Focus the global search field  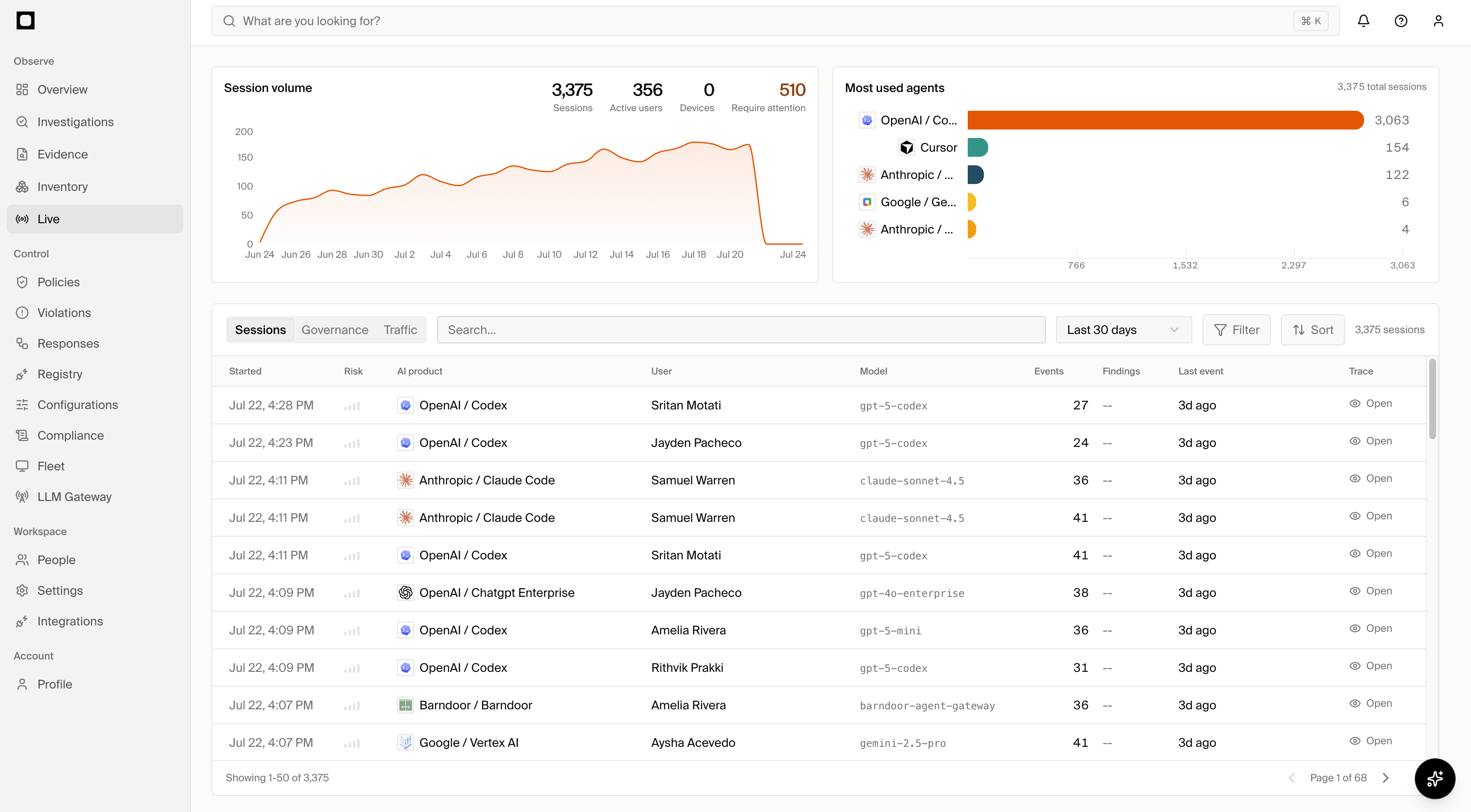tap(775, 21)
